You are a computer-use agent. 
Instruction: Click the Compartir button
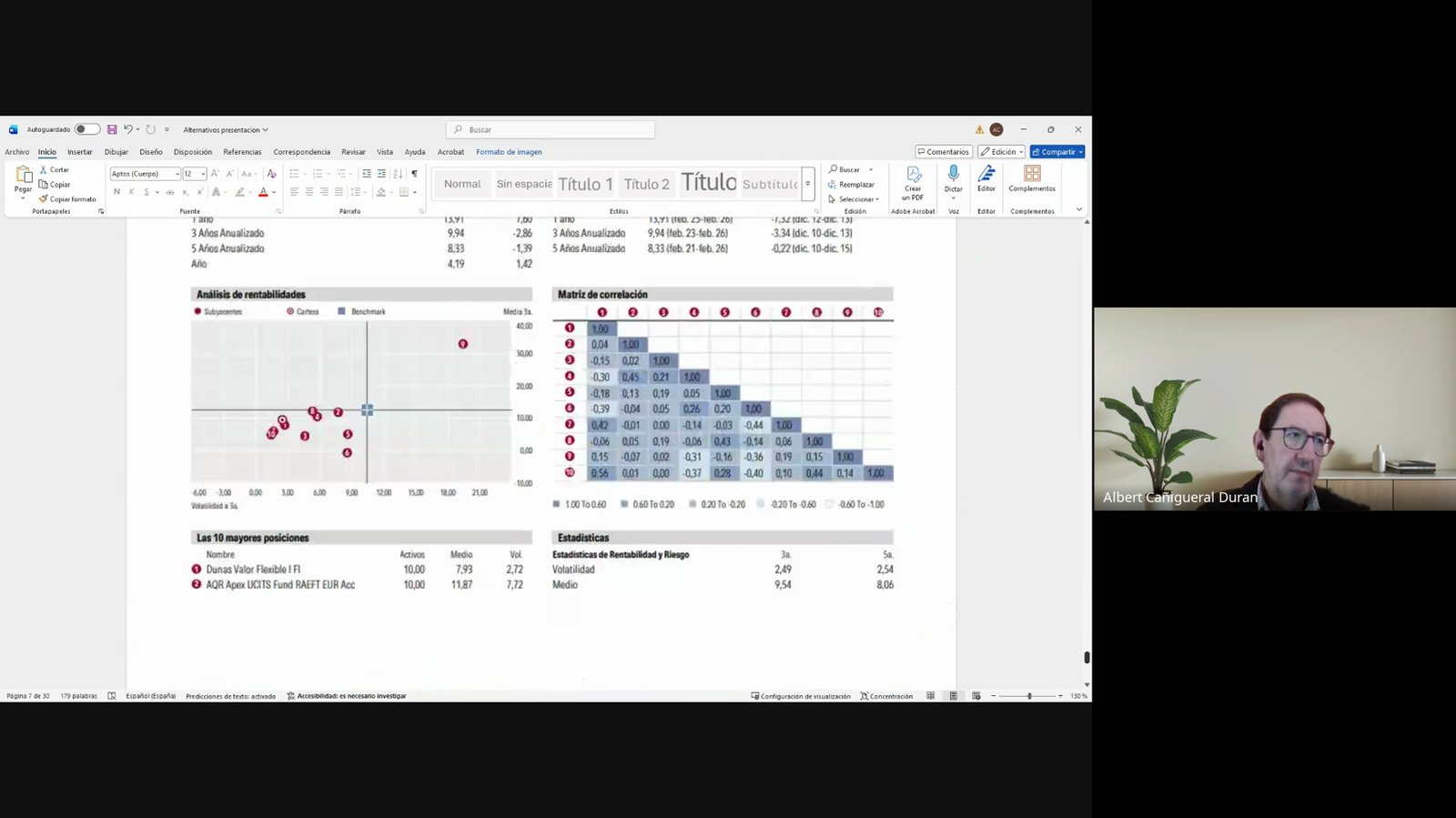tap(1057, 152)
